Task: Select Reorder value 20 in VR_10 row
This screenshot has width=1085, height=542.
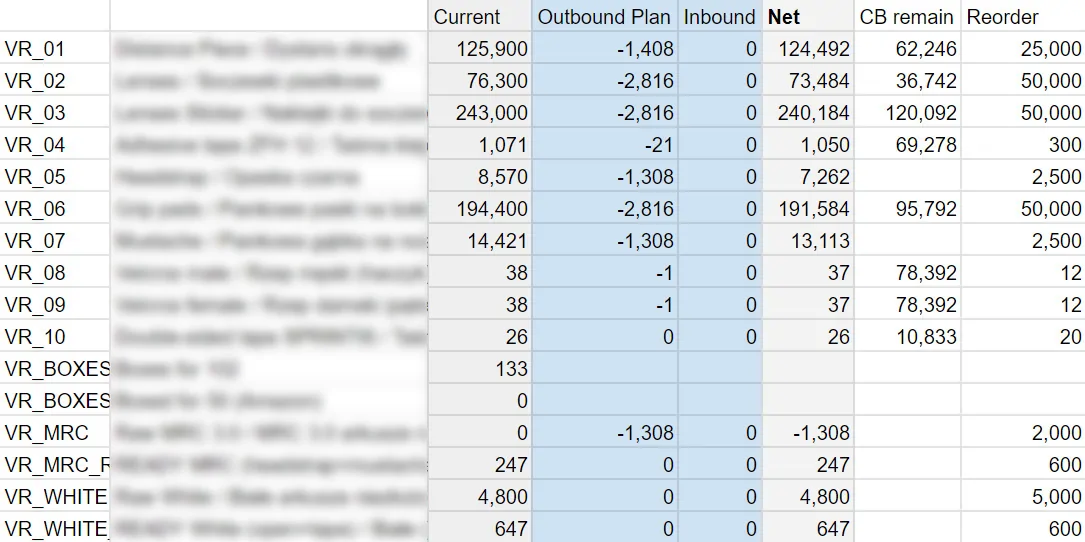Action: 1021,337
